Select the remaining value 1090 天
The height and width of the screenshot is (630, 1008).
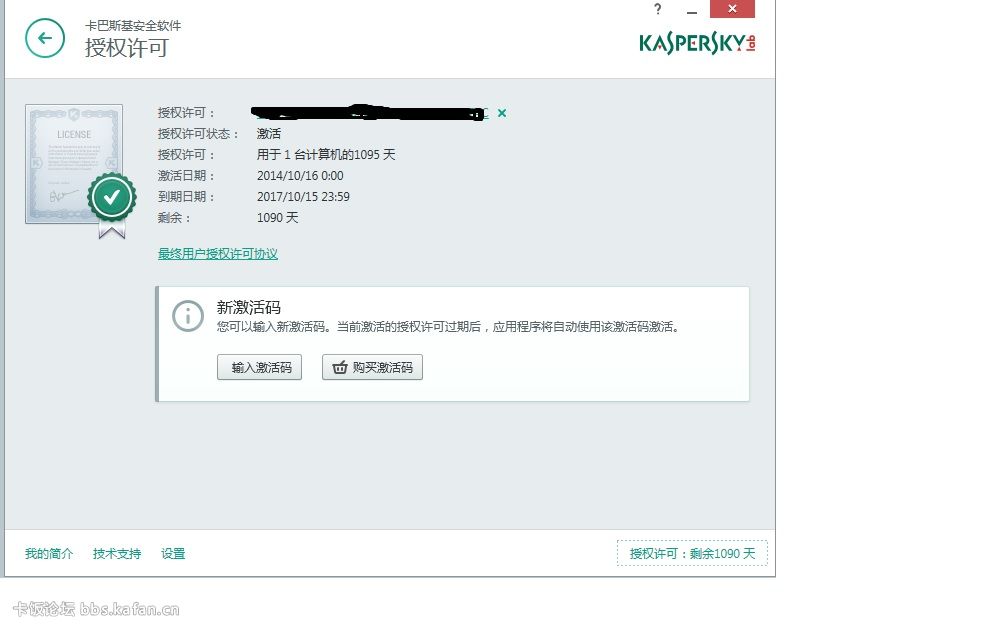click(278, 218)
